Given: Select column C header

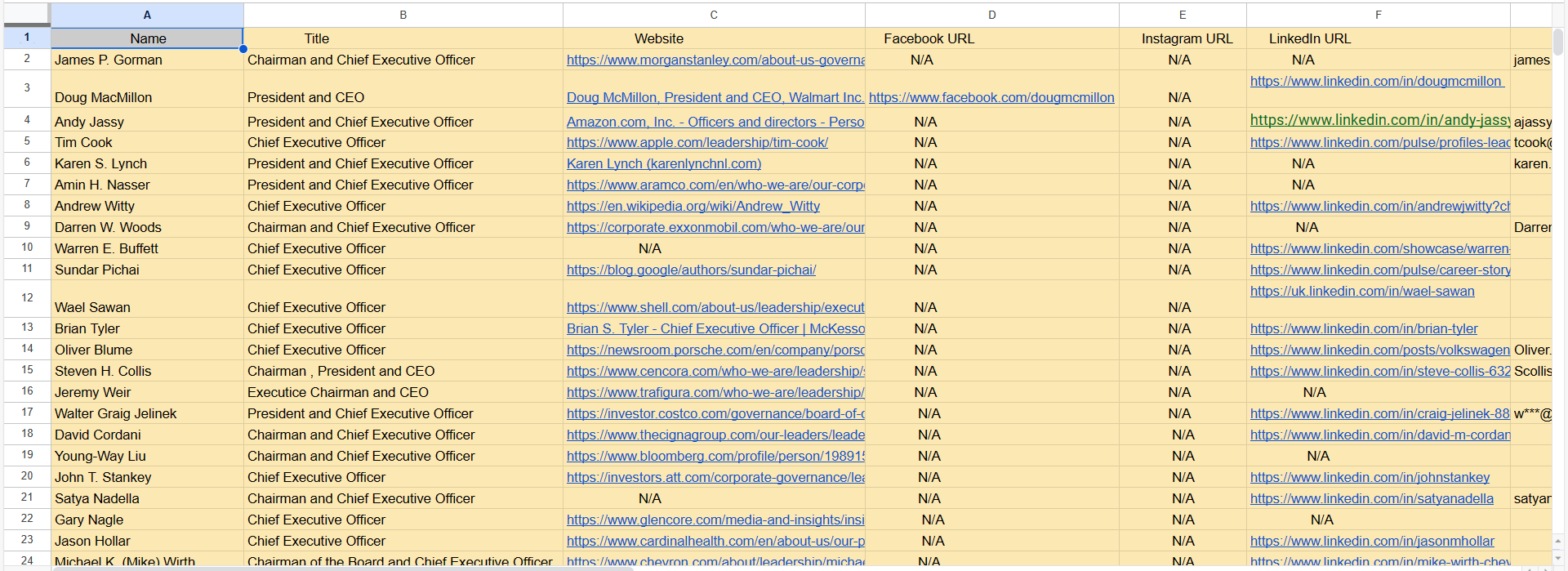Looking at the screenshot, I should point(714,15).
